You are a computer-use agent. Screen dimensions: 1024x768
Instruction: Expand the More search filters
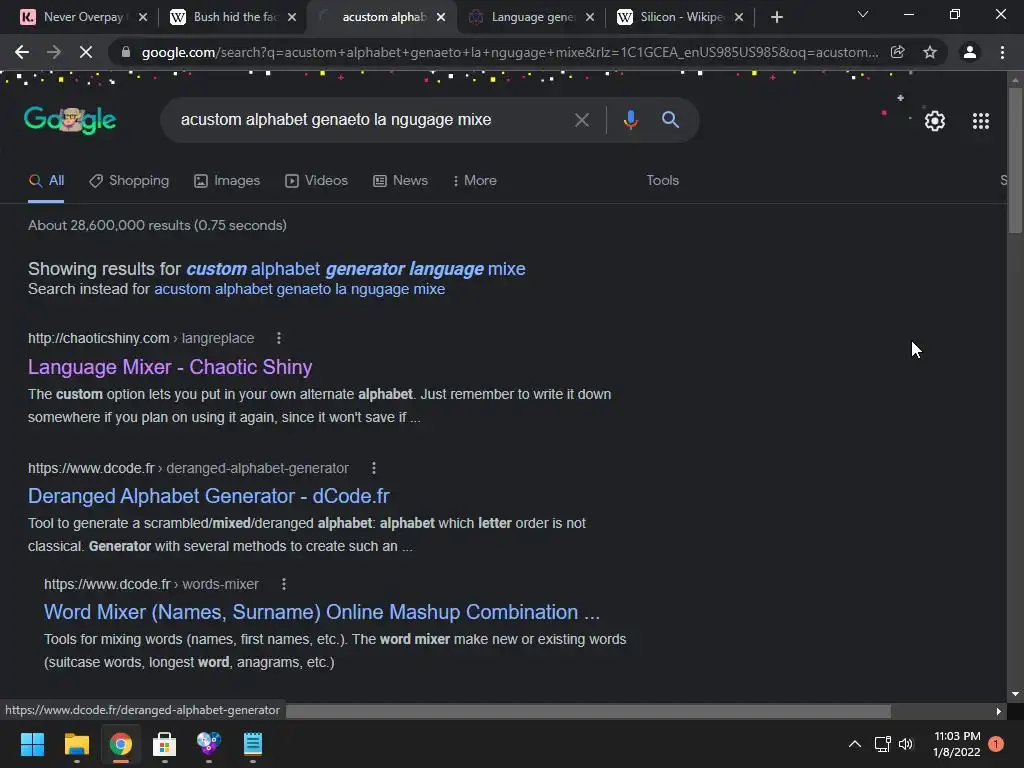(x=475, y=181)
